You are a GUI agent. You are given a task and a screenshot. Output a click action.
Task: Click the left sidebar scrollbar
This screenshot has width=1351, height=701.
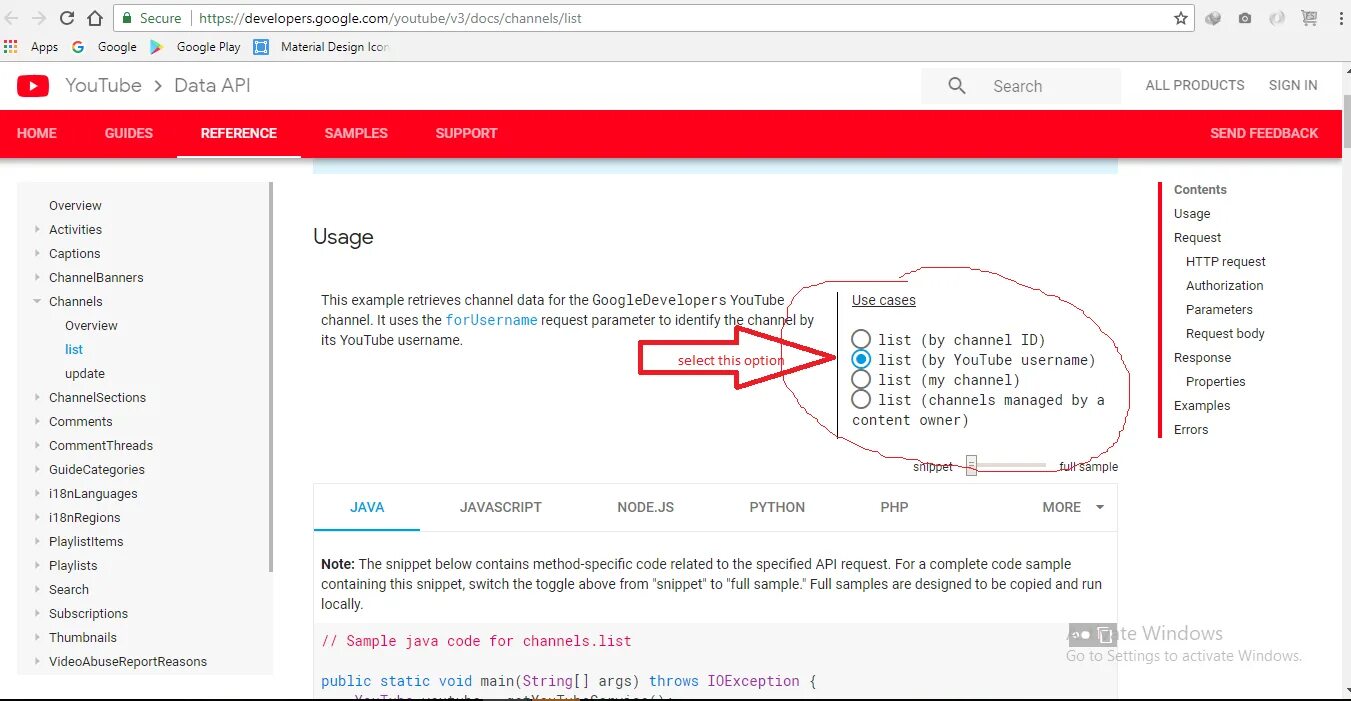[x=270, y=376]
